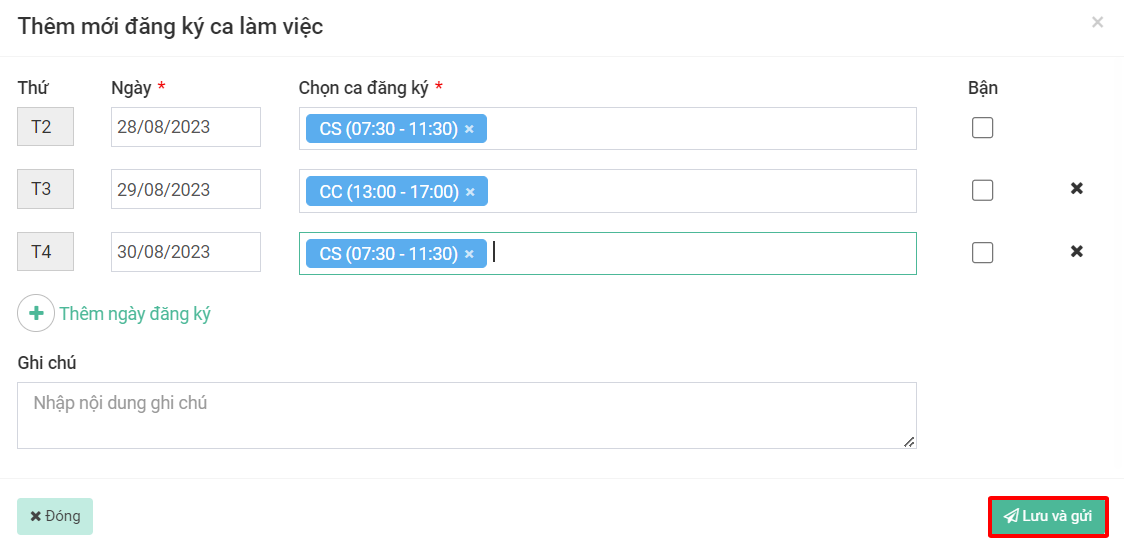This screenshot has height=554, width=1124.
Task: Click the date field 29/08/2023
Action: 185,190
